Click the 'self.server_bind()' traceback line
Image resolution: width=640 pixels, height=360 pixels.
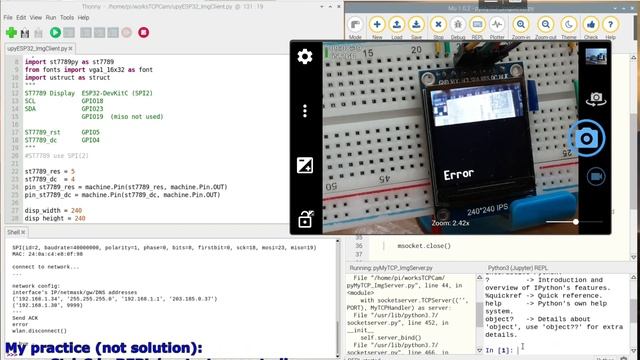click(391, 338)
